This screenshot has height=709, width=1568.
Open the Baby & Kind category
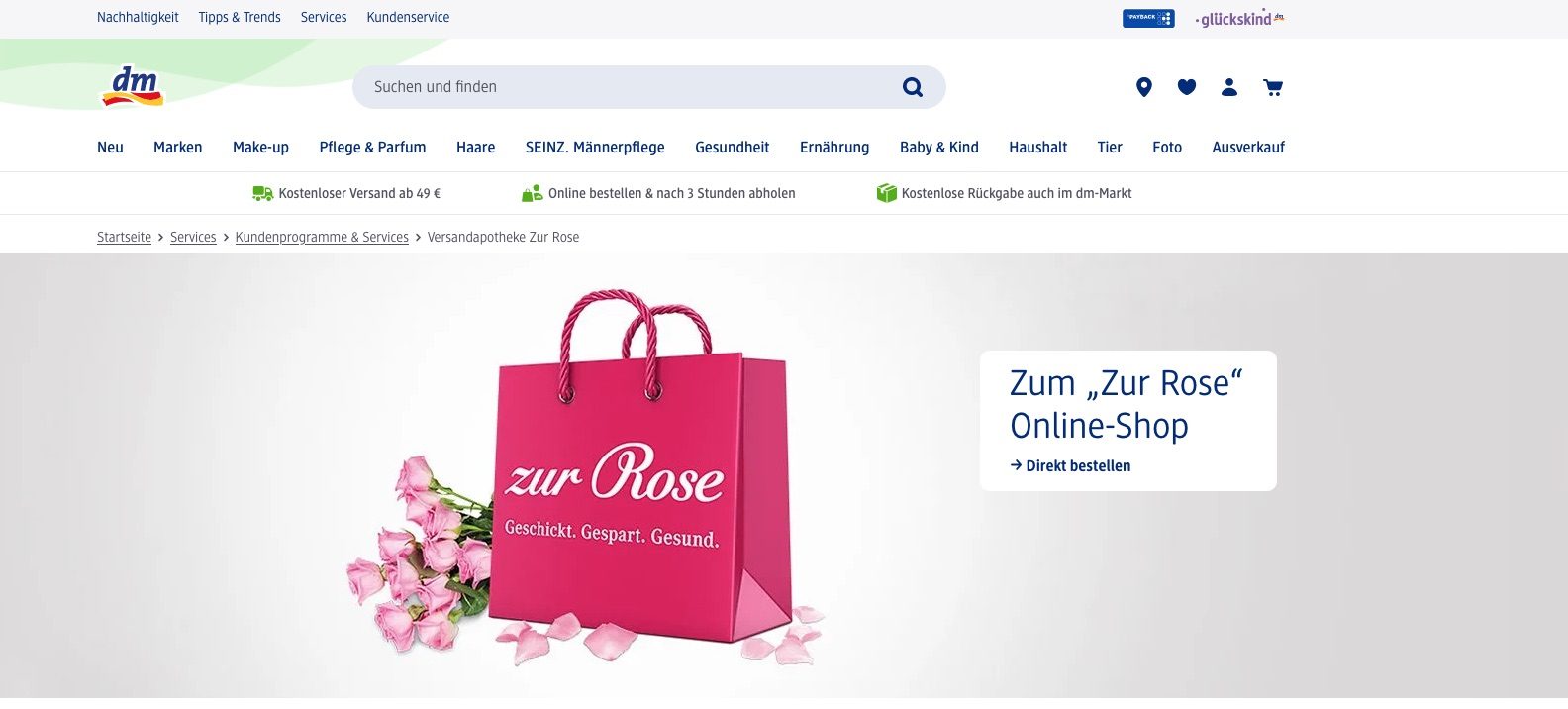coord(939,147)
